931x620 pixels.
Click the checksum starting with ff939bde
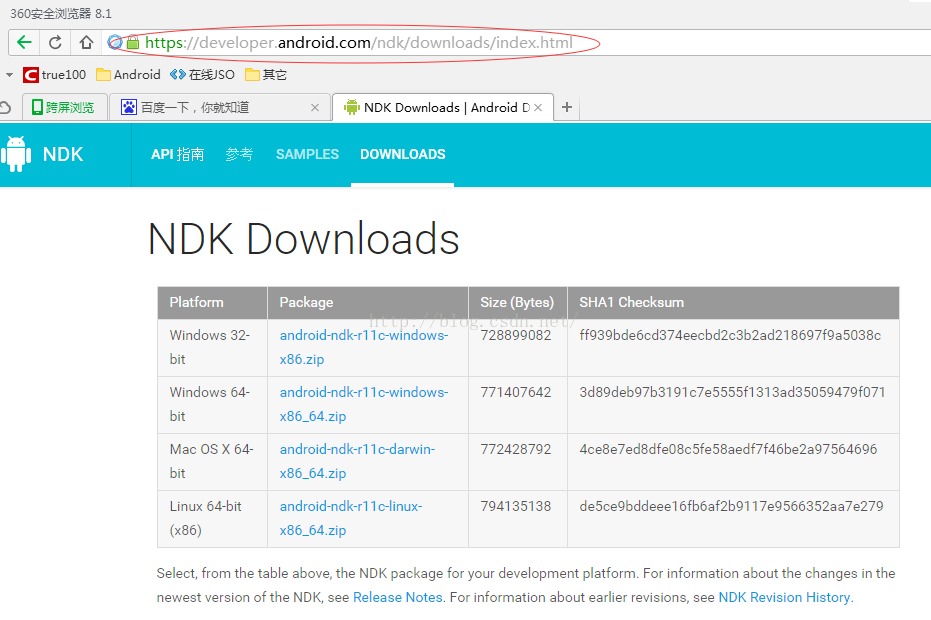(x=730, y=336)
